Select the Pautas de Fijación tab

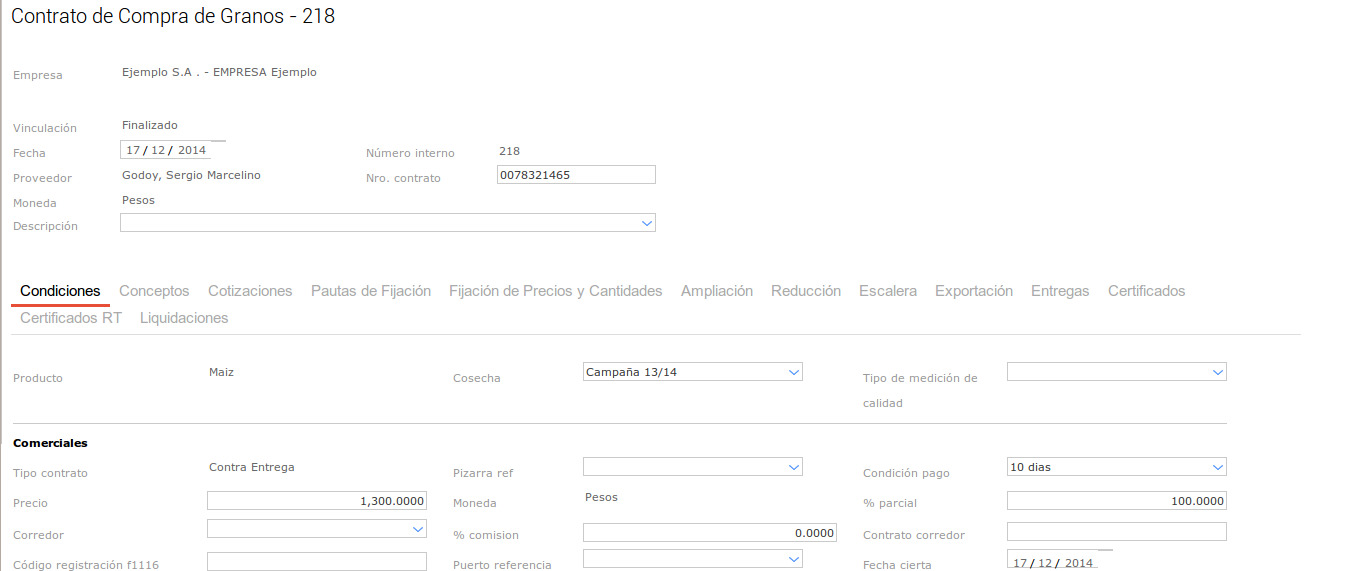[371, 291]
